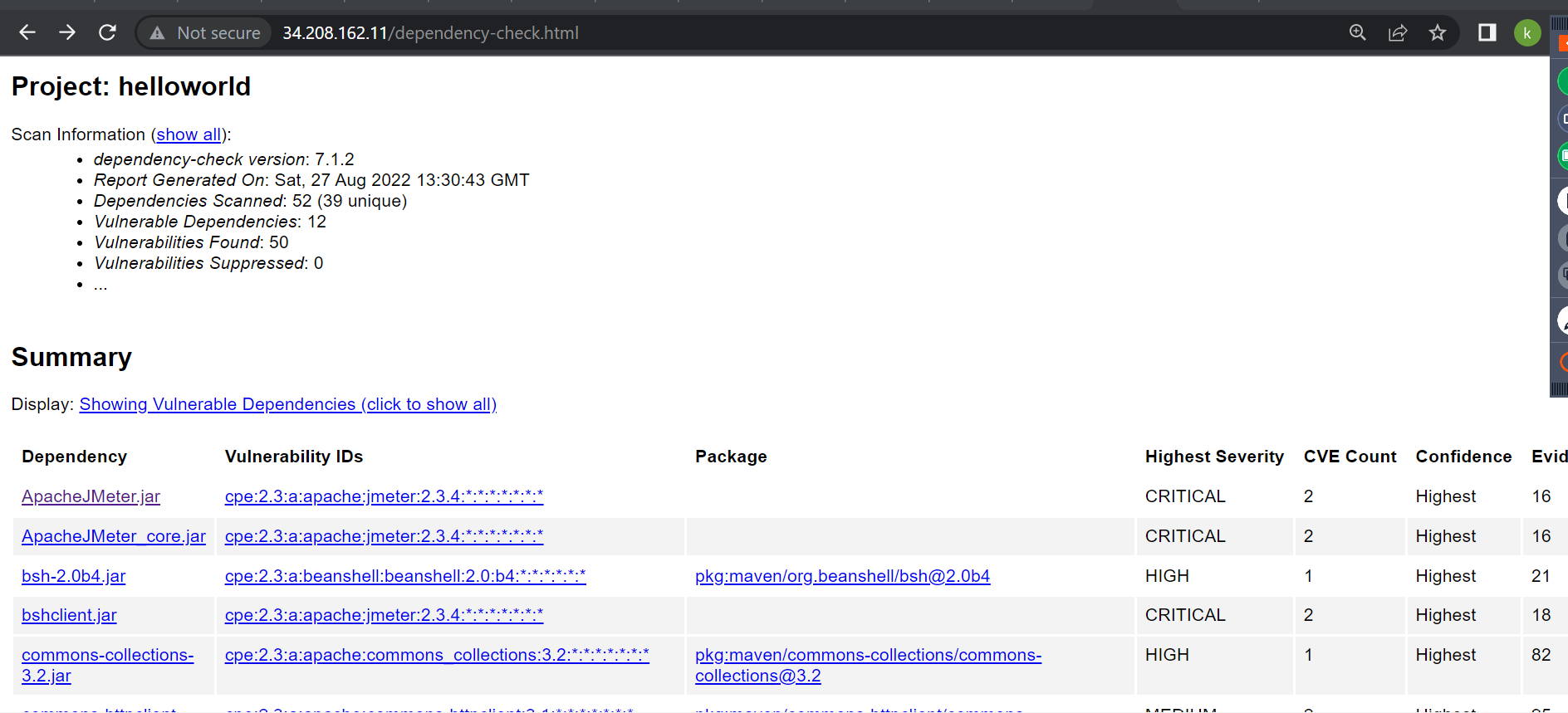Select the 'Vulnerable Dependencies: 12' line
This screenshot has height=713, width=1568.
(210, 222)
